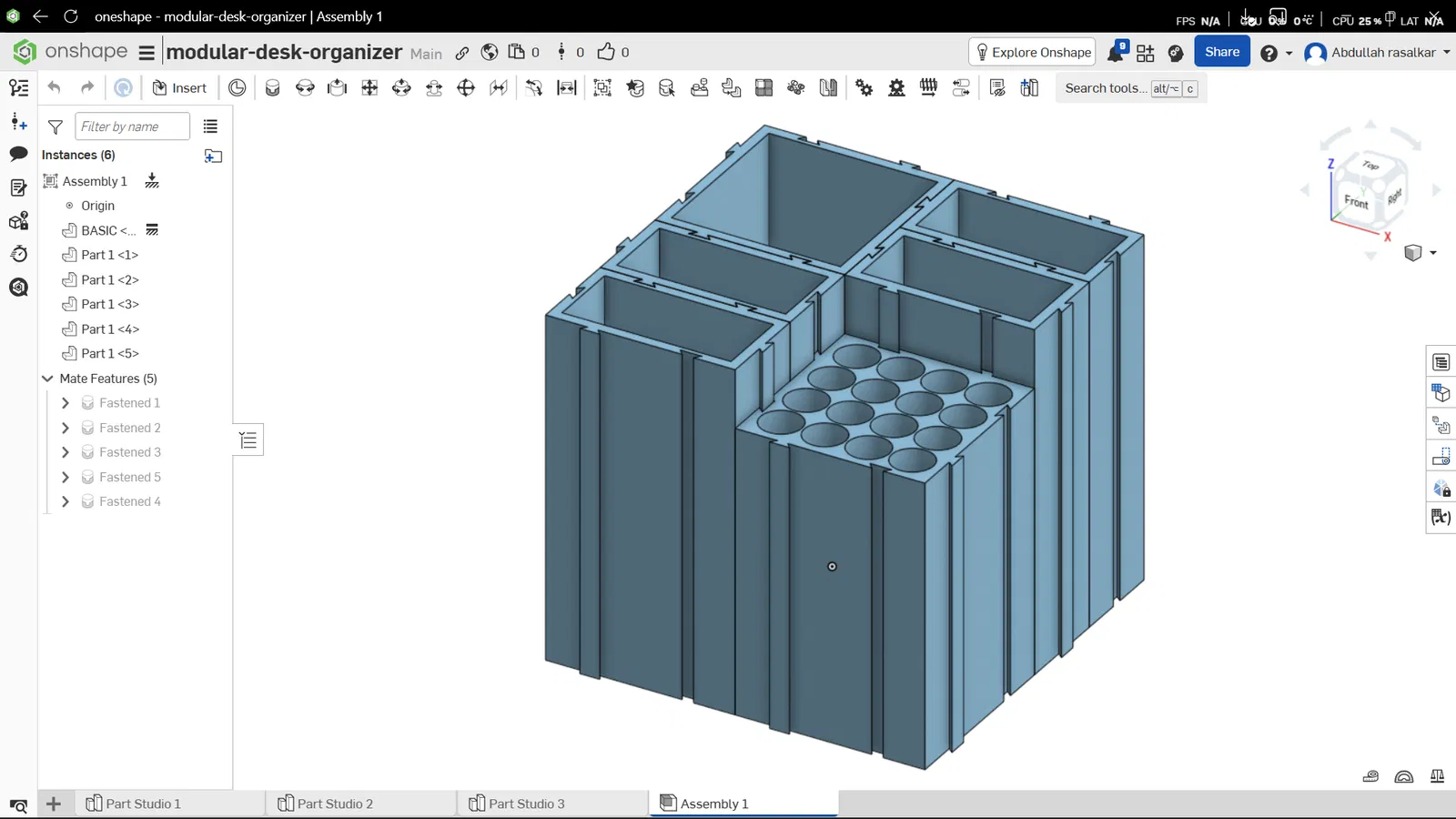Screen dimensions: 1456x819
Task: Open the Configuration panel icon on right edge
Action: coord(1441,393)
